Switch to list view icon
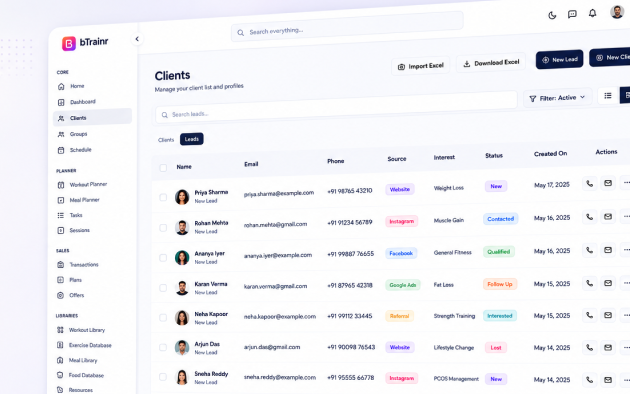Screen dimensions: 630x394 608,96
